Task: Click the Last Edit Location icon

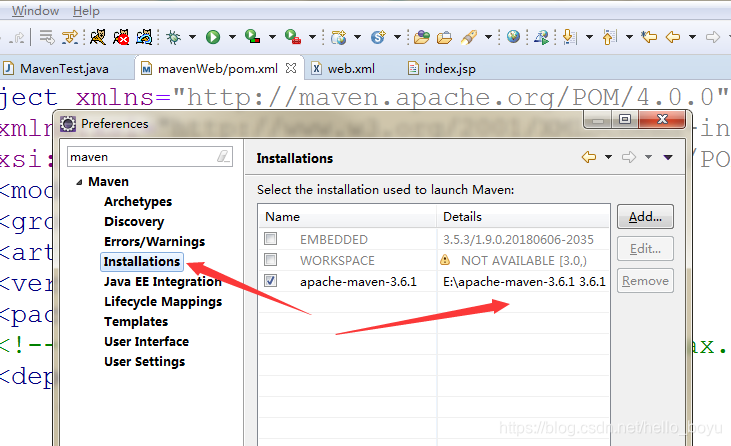Action: [x=649, y=36]
